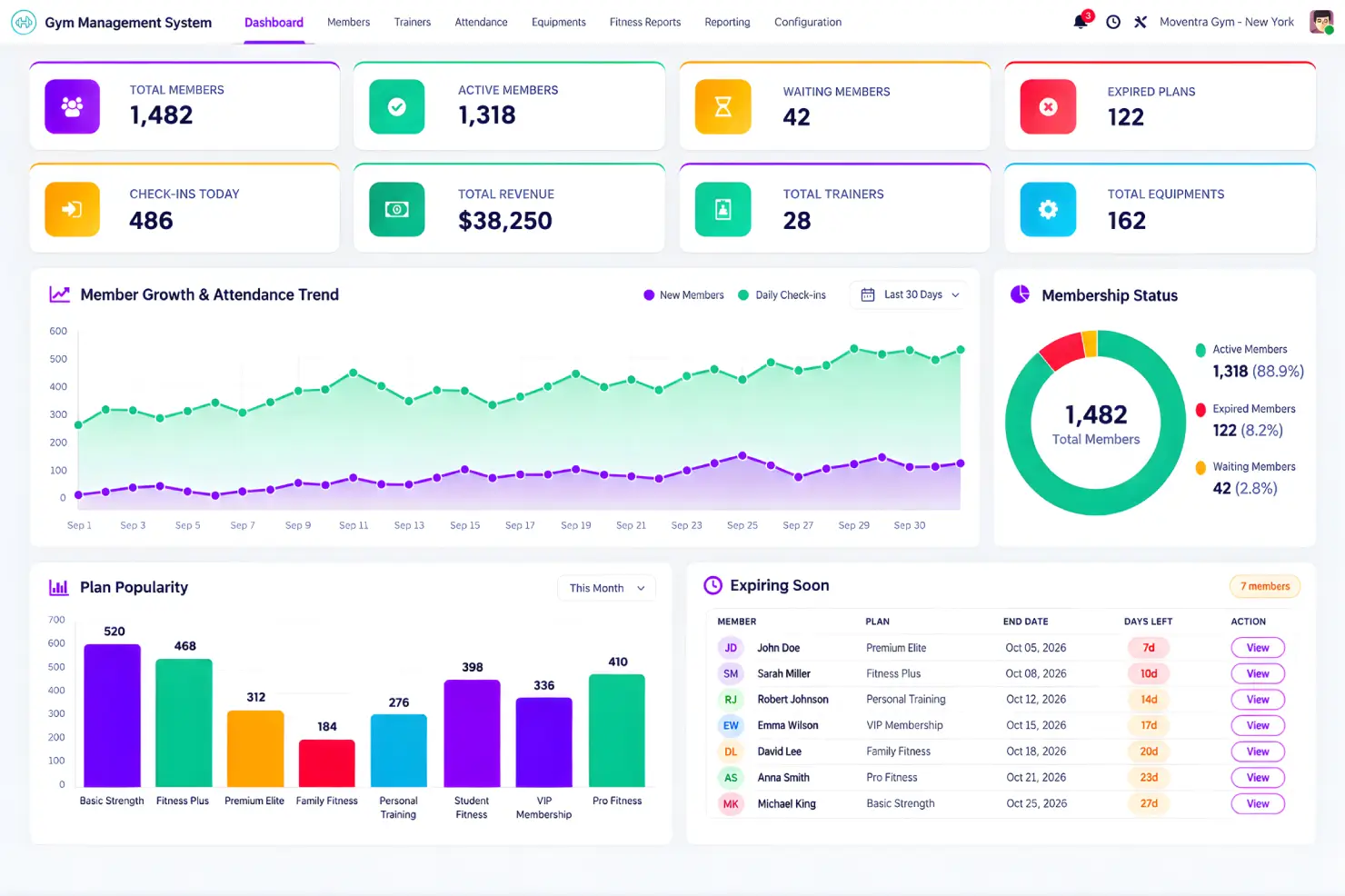Image resolution: width=1345 pixels, height=896 pixels.
Task: Click the red Family Fitness bar
Action: tap(327, 763)
